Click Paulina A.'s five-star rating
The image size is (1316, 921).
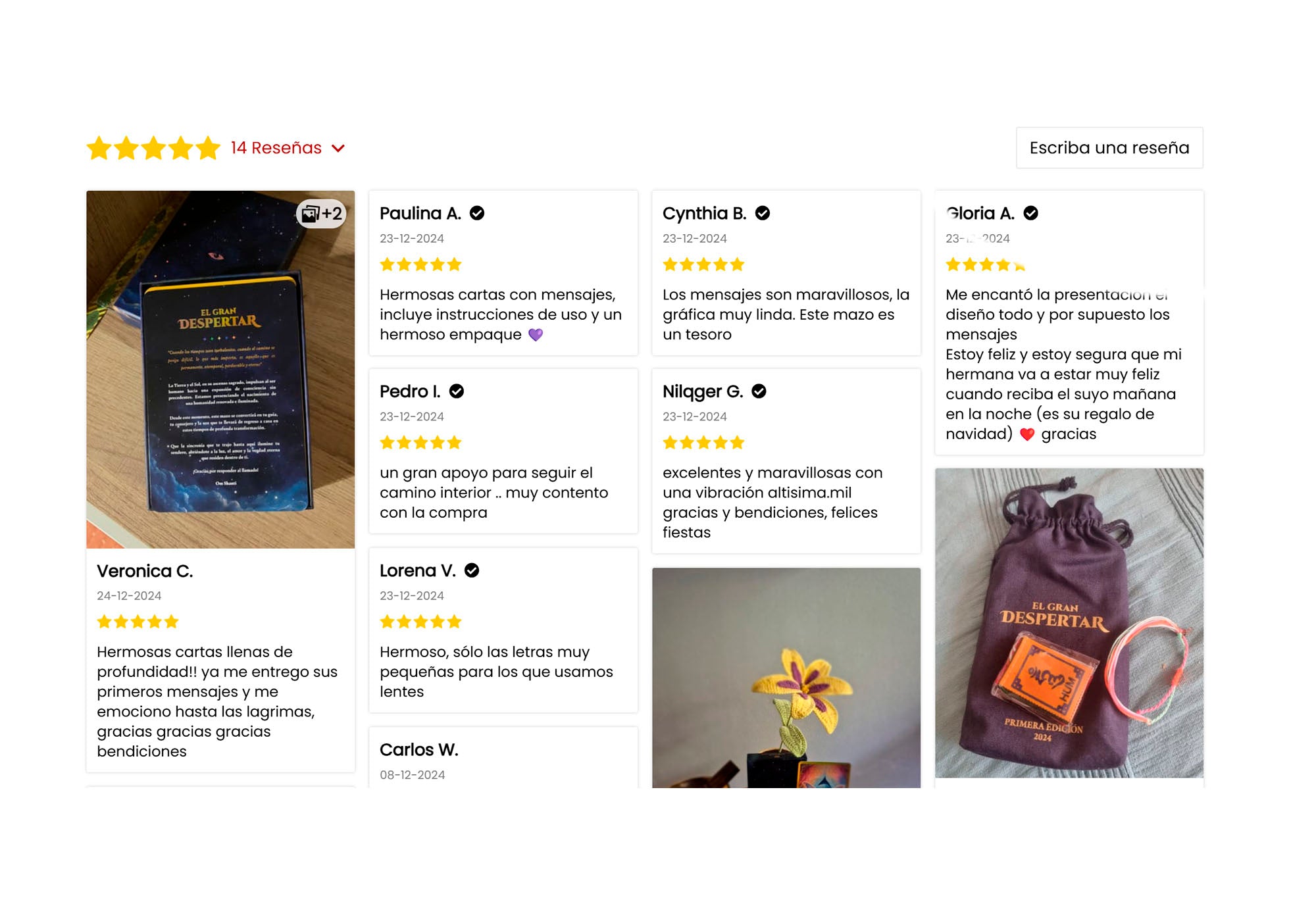(x=421, y=265)
